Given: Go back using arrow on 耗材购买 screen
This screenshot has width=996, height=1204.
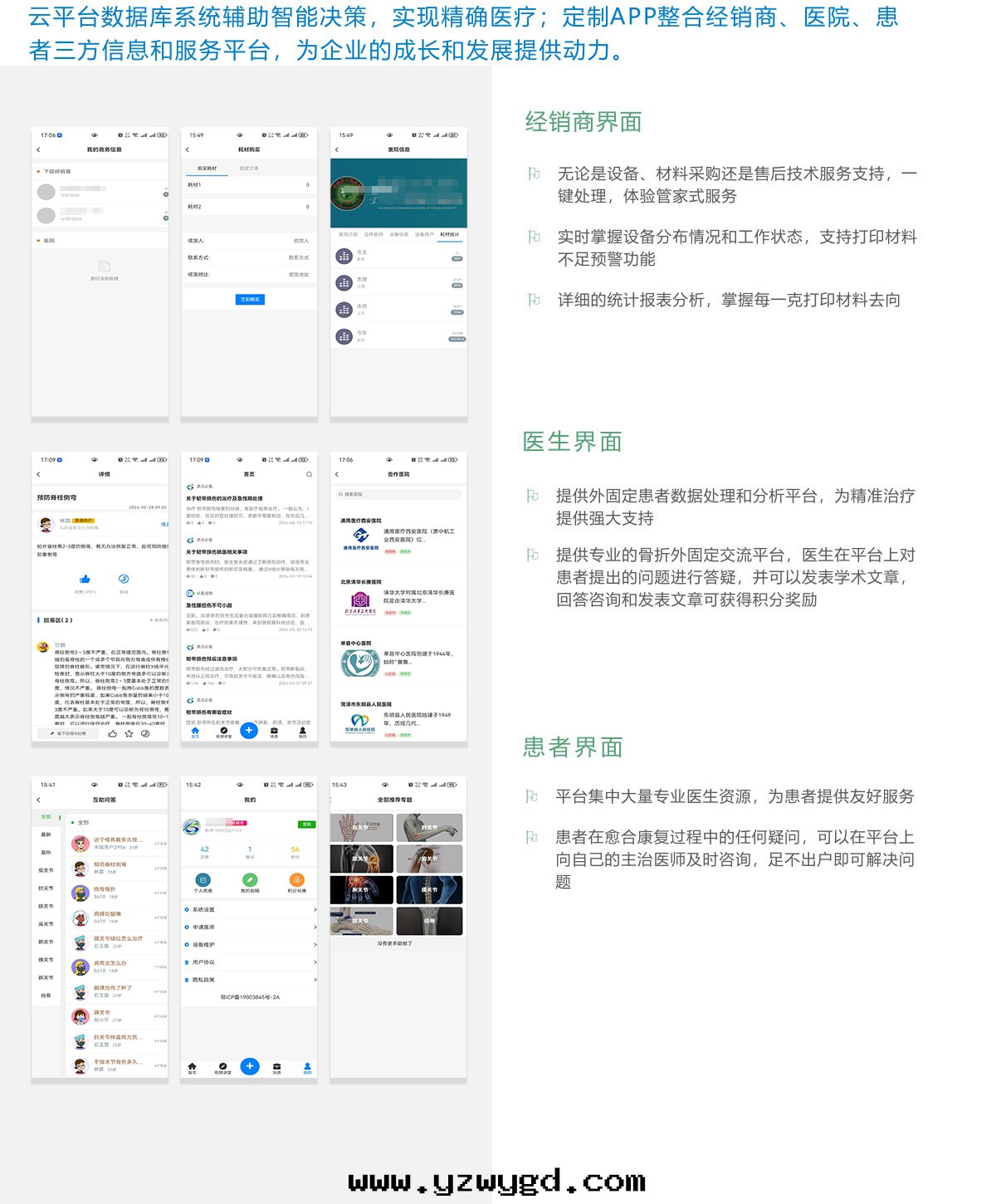Looking at the screenshot, I should pyautogui.click(x=188, y=149).
